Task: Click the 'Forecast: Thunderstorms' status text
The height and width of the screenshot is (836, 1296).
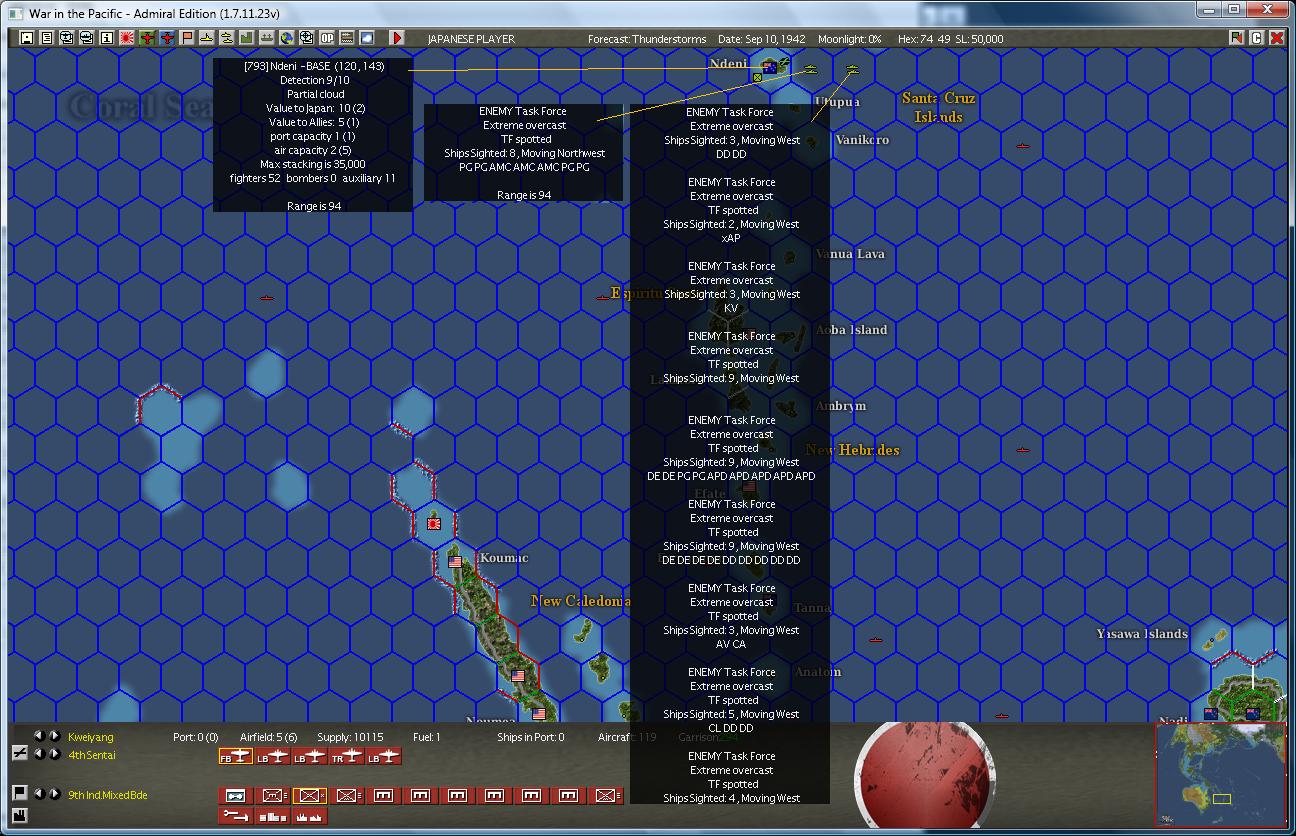Action: pos(647,39)
